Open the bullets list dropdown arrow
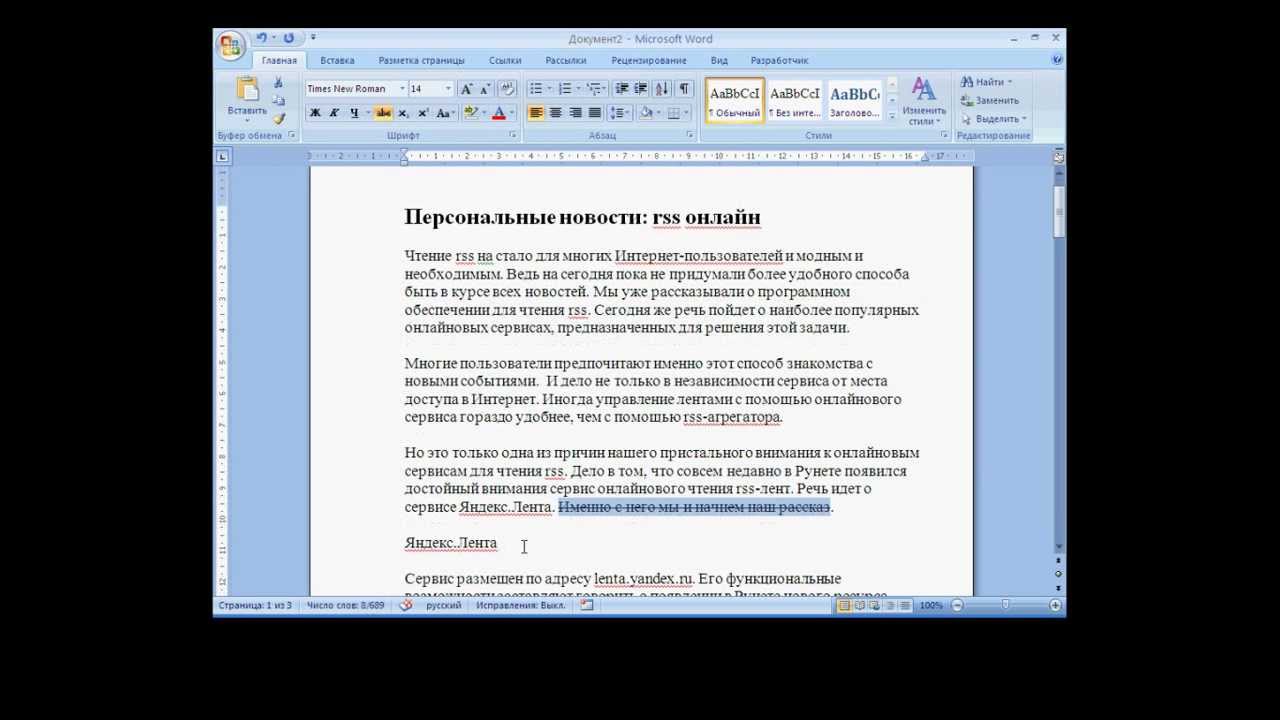Viewport: 1280px width, 720px height. [550, 89]
